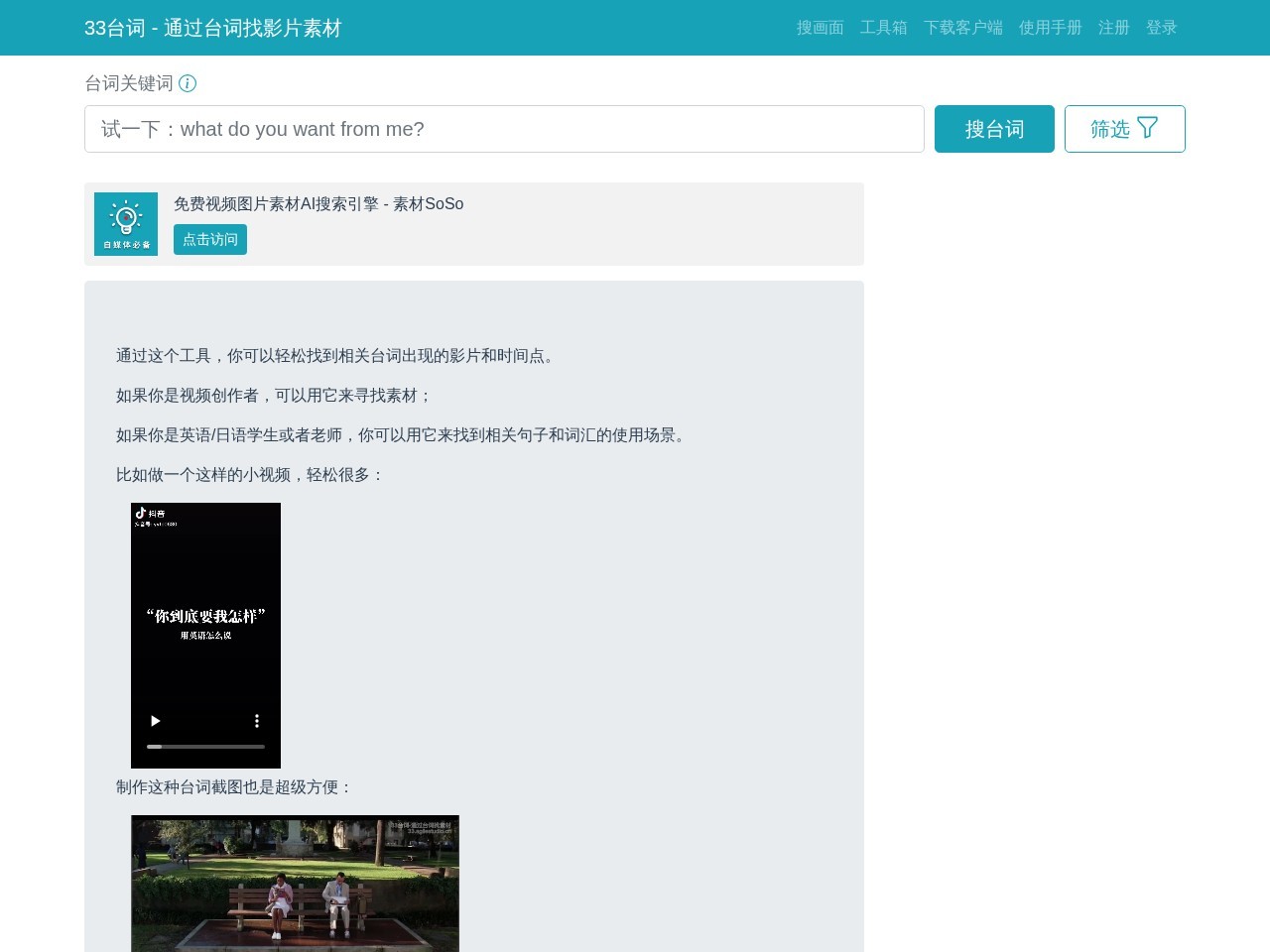Click the 台词关键词 field label
Viewport: 1270px width, 952px height.
[129, 83]
